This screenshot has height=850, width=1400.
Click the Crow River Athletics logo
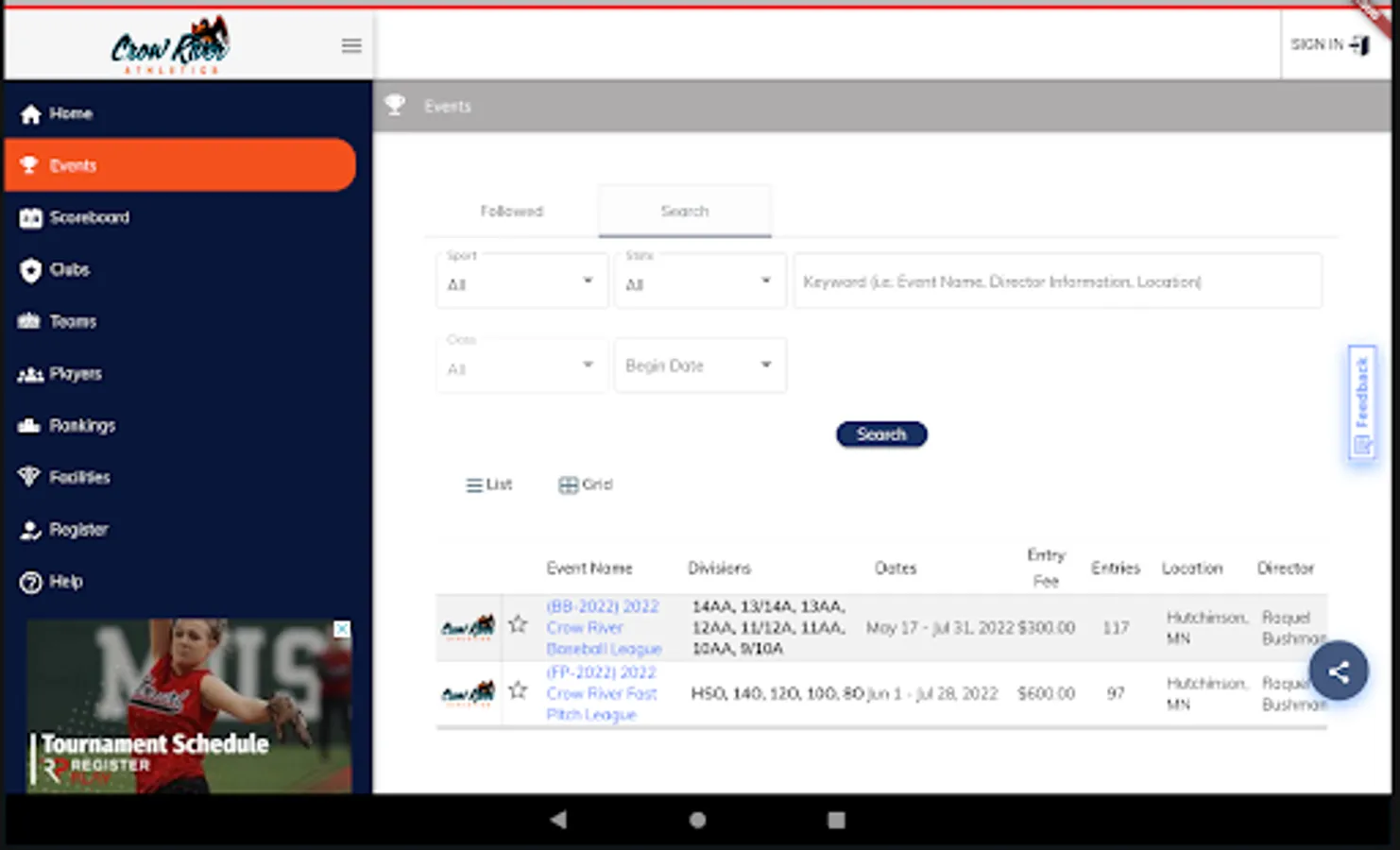tap(170, 45)
